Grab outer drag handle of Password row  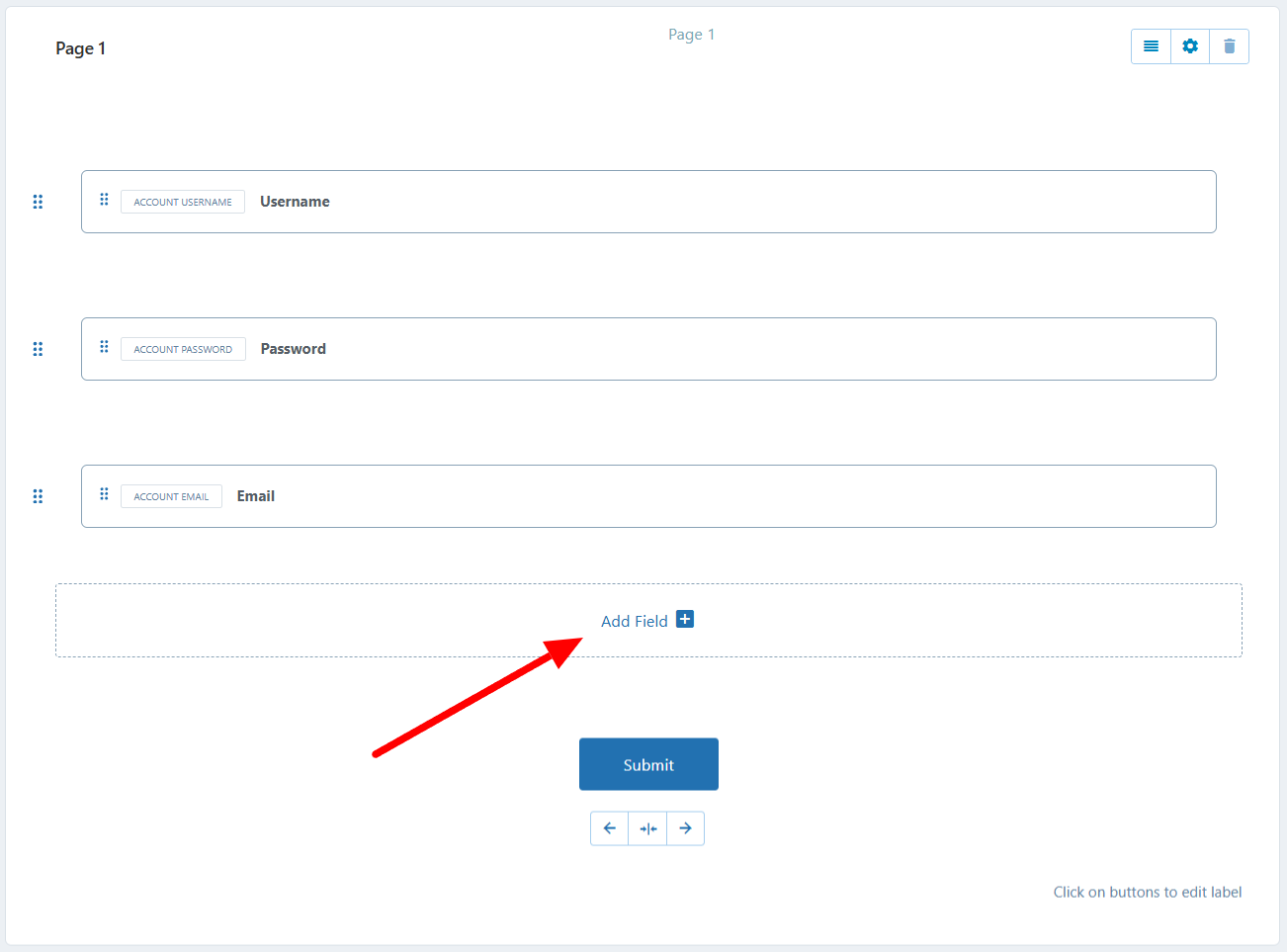38,349
